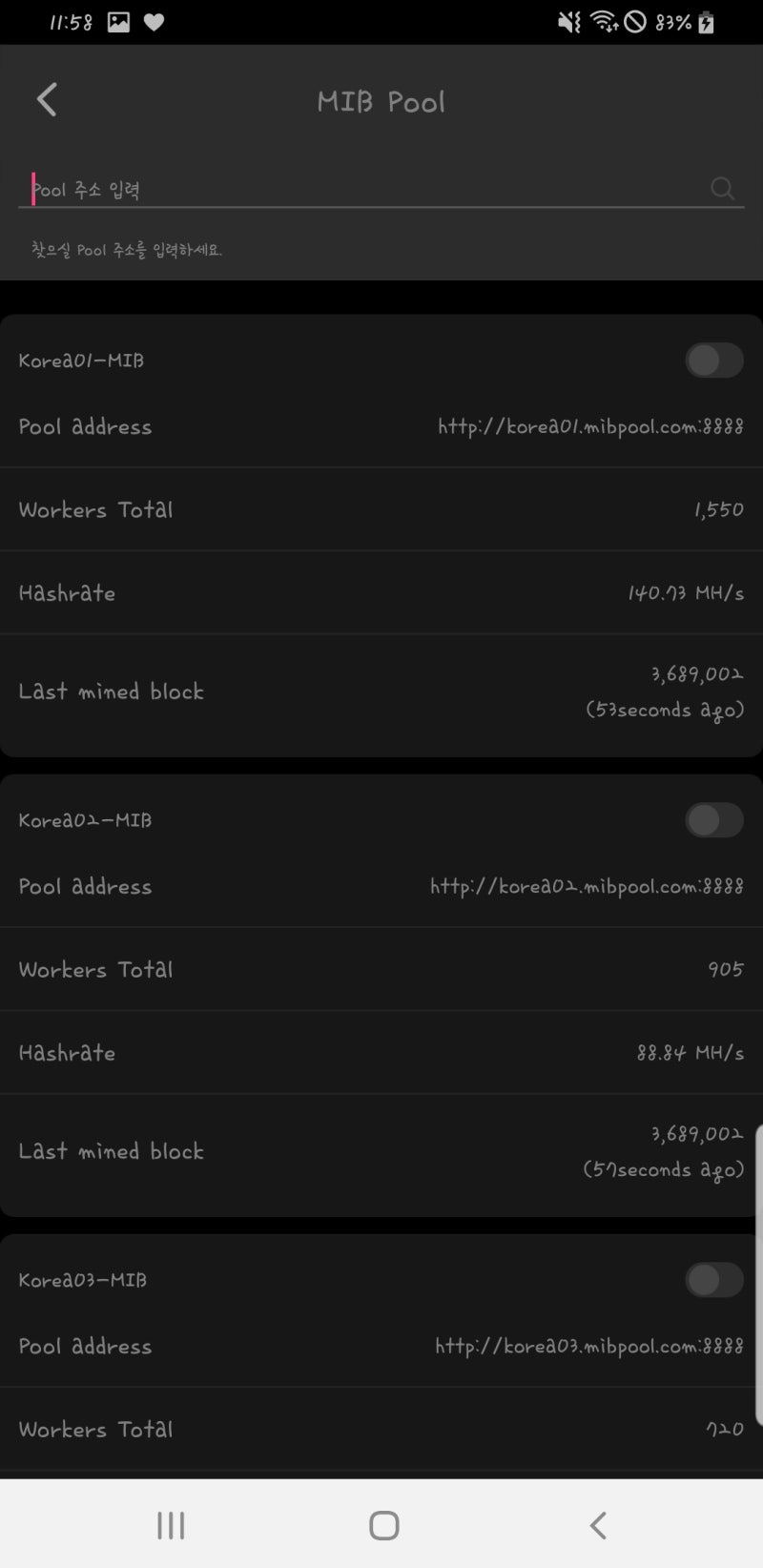Image resolution: width=763 pixels, height=1568 pixels.
Task: Tap the korea02.mibpool.com pool address
Action: pyautogui.click(x=587, y=886)
